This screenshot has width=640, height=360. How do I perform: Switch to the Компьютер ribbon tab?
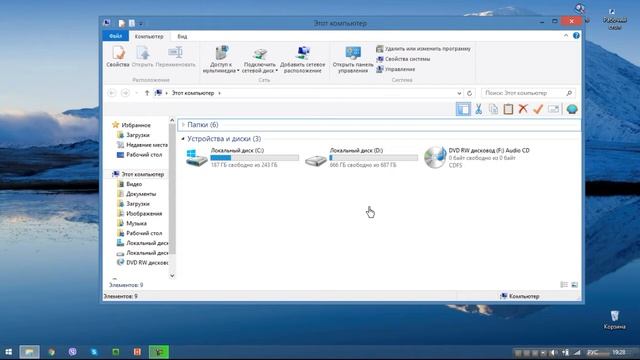pos(149,36)
